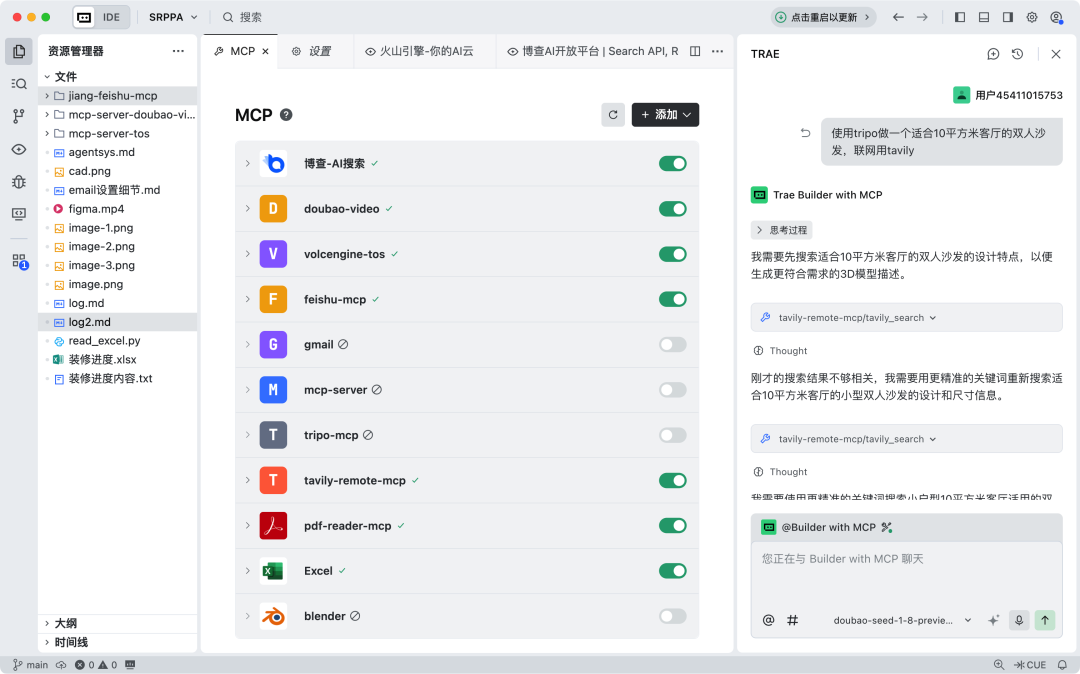Click the microphone icon in the chat input
This screenshot has width=1080, height=674.
(x=1019, y=620)
